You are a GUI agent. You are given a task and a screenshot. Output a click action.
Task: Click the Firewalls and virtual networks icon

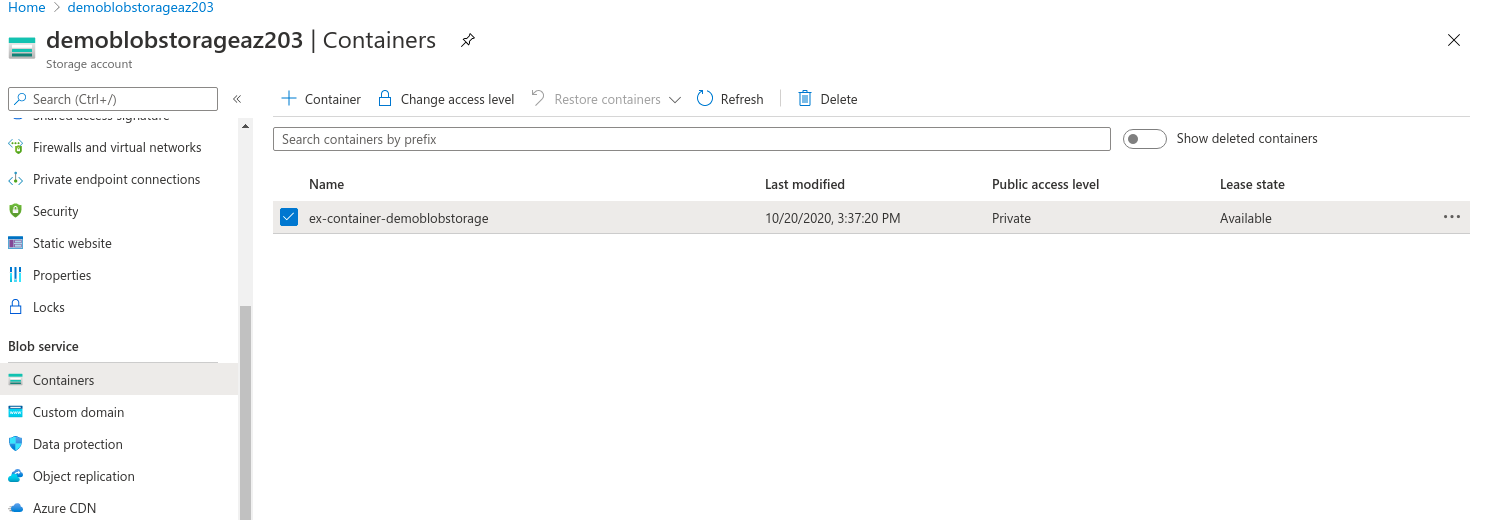point(15,147)
